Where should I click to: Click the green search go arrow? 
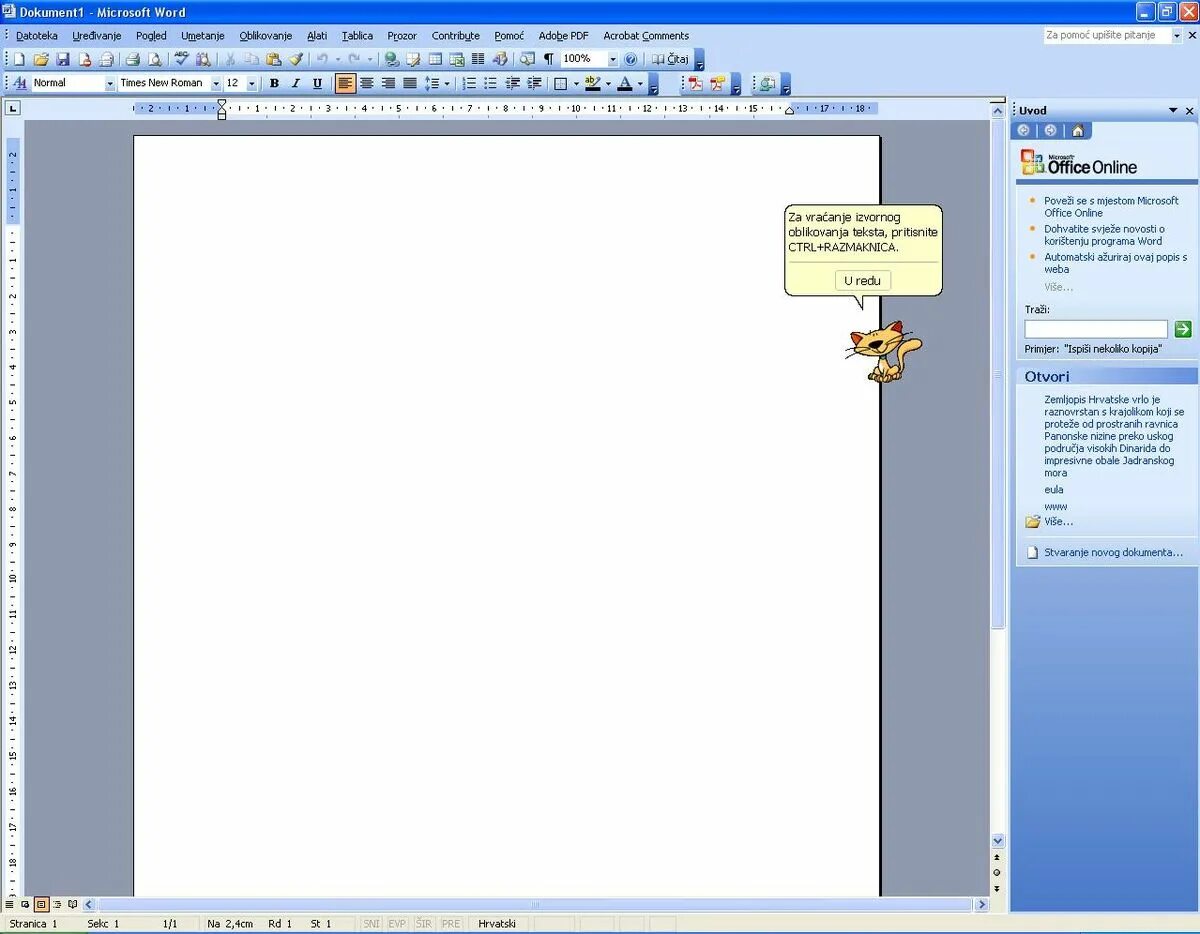click(1183, 329)
